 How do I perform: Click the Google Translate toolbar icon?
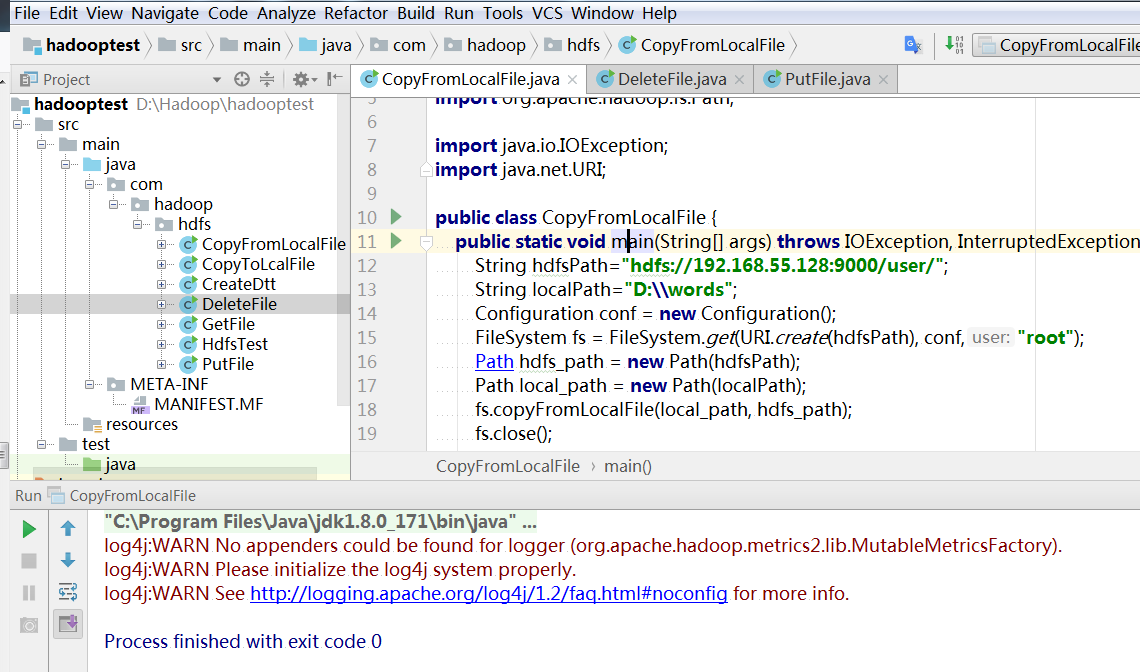[x=912, y=45]
